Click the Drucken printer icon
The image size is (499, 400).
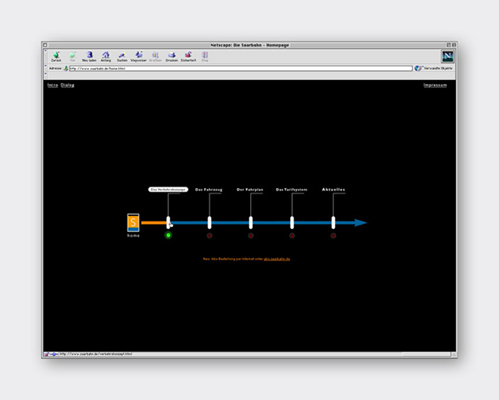(172, 56)
